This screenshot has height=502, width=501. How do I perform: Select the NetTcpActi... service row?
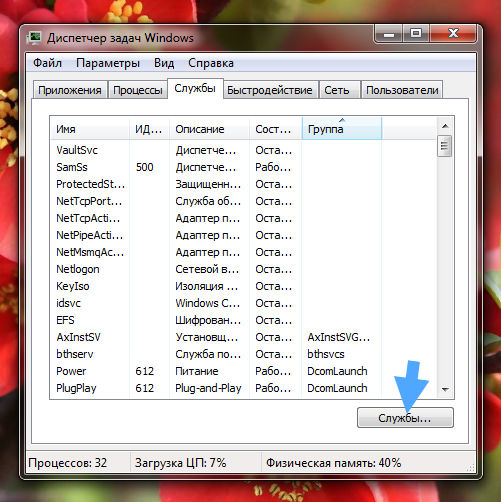(242, 218)
